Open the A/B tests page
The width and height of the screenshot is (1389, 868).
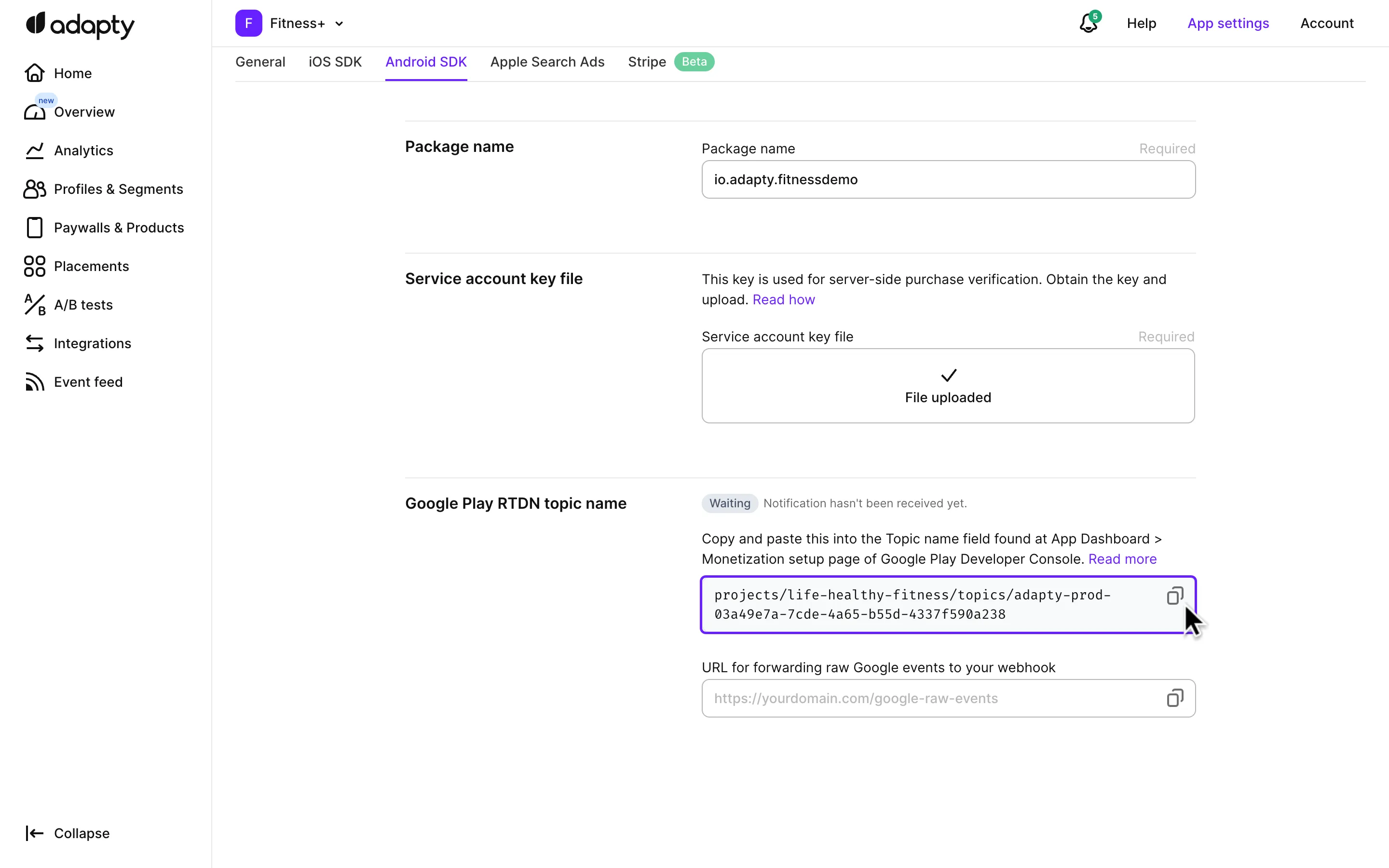83,305
